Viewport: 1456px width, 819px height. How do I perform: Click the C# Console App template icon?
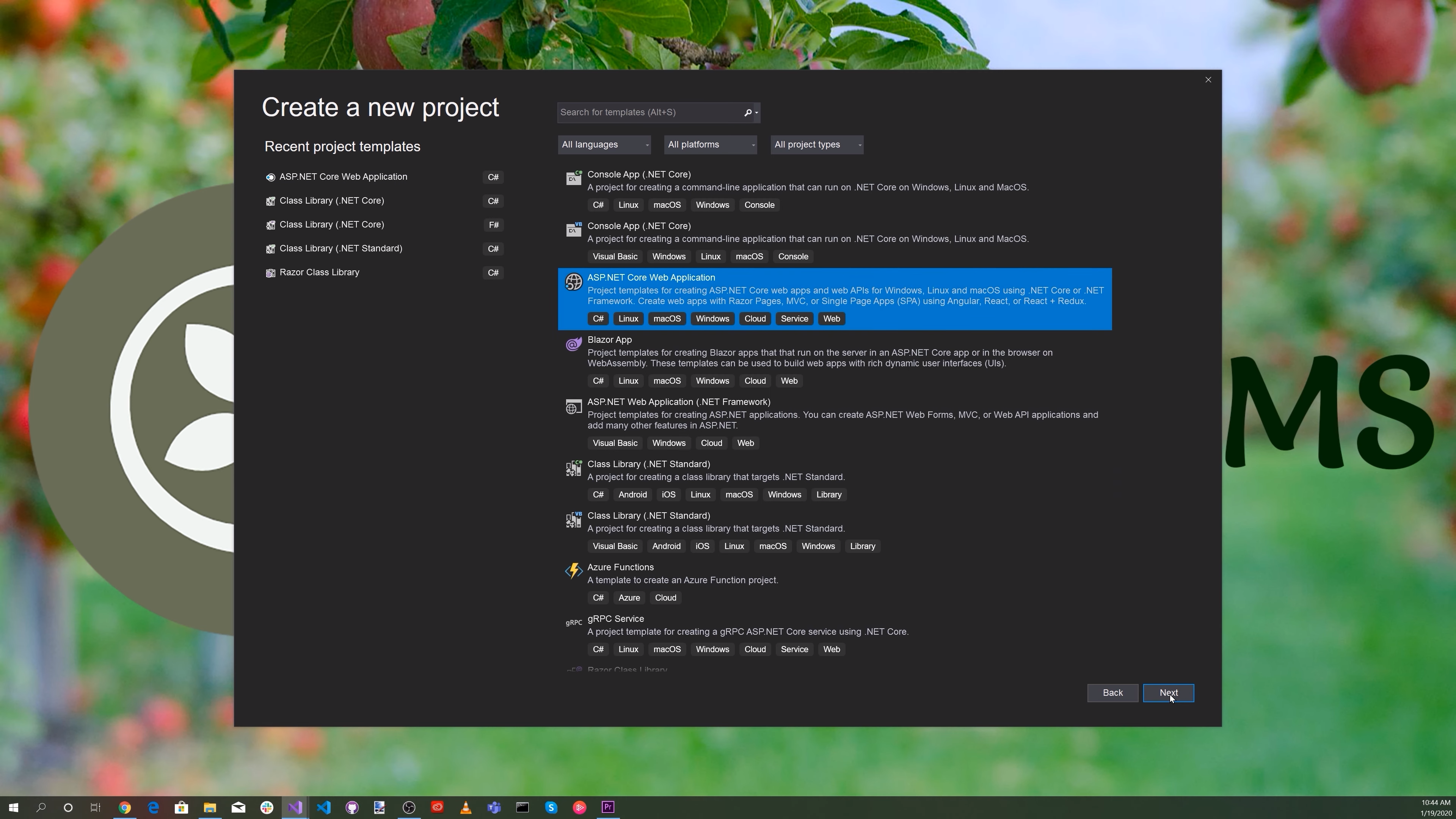coord(574,178)
